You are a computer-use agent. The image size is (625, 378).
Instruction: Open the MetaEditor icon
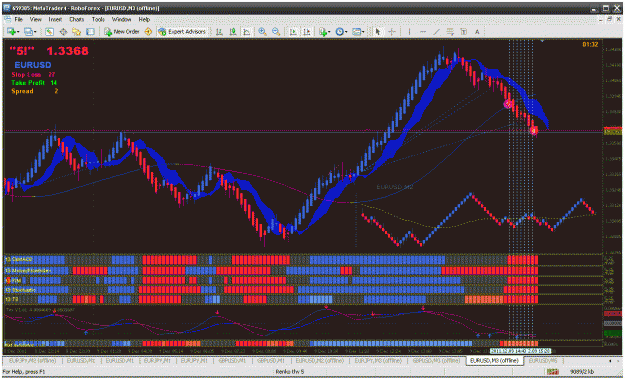click(x=148, y=32)
